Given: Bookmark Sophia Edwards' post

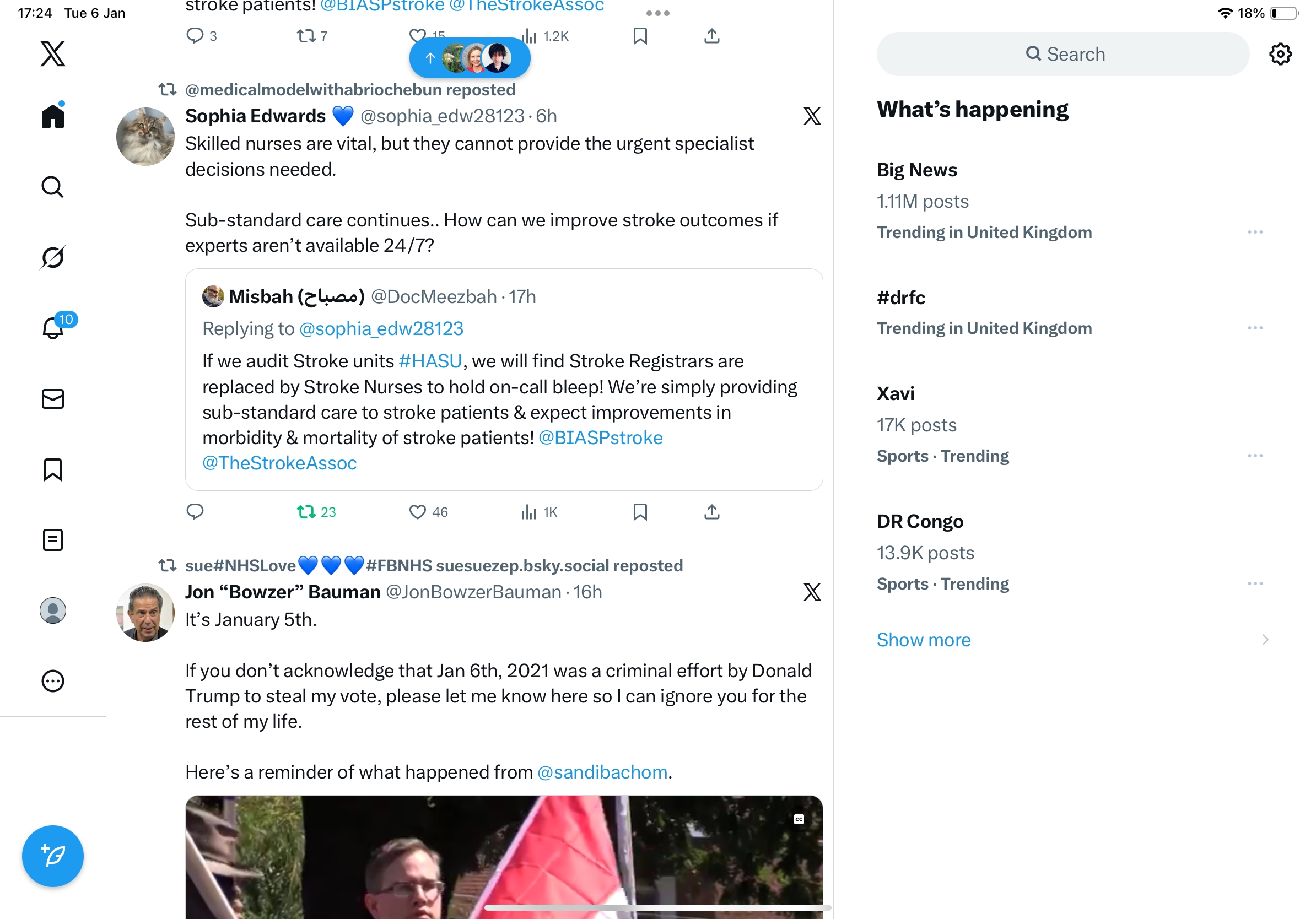Looking at the screenshot, I should pos(640,512).
